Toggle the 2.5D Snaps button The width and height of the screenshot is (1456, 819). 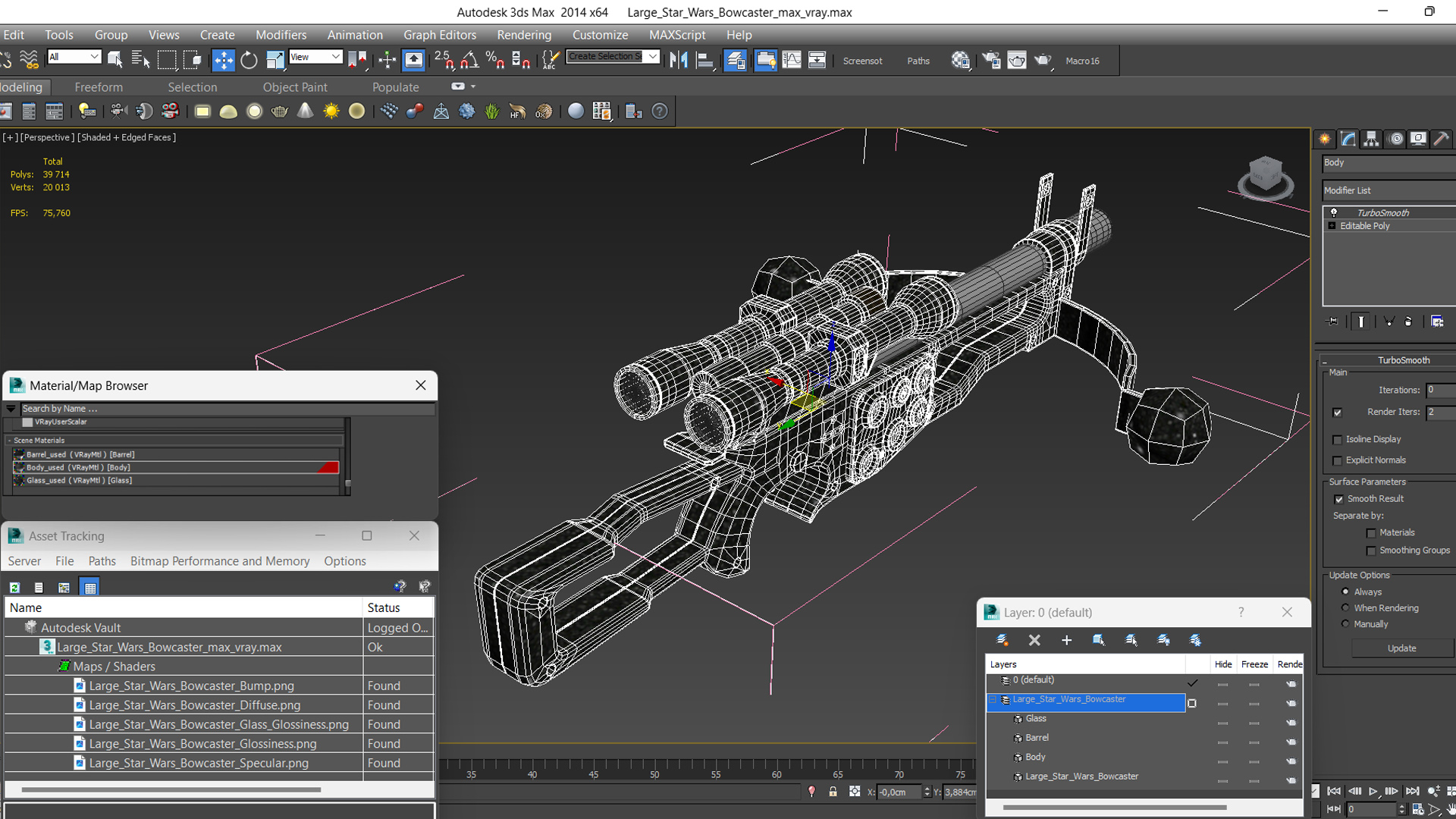click(x=444, y=61)
